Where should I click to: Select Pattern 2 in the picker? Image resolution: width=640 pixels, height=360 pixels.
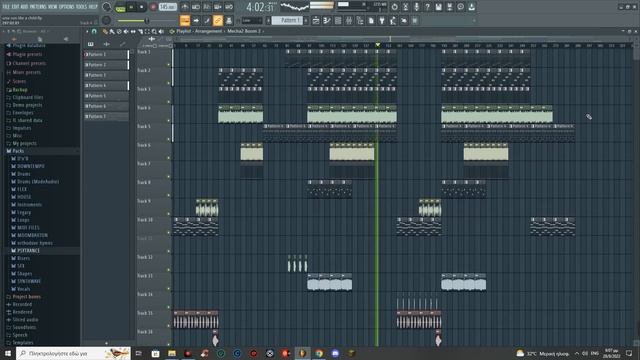tap(106, 65)
